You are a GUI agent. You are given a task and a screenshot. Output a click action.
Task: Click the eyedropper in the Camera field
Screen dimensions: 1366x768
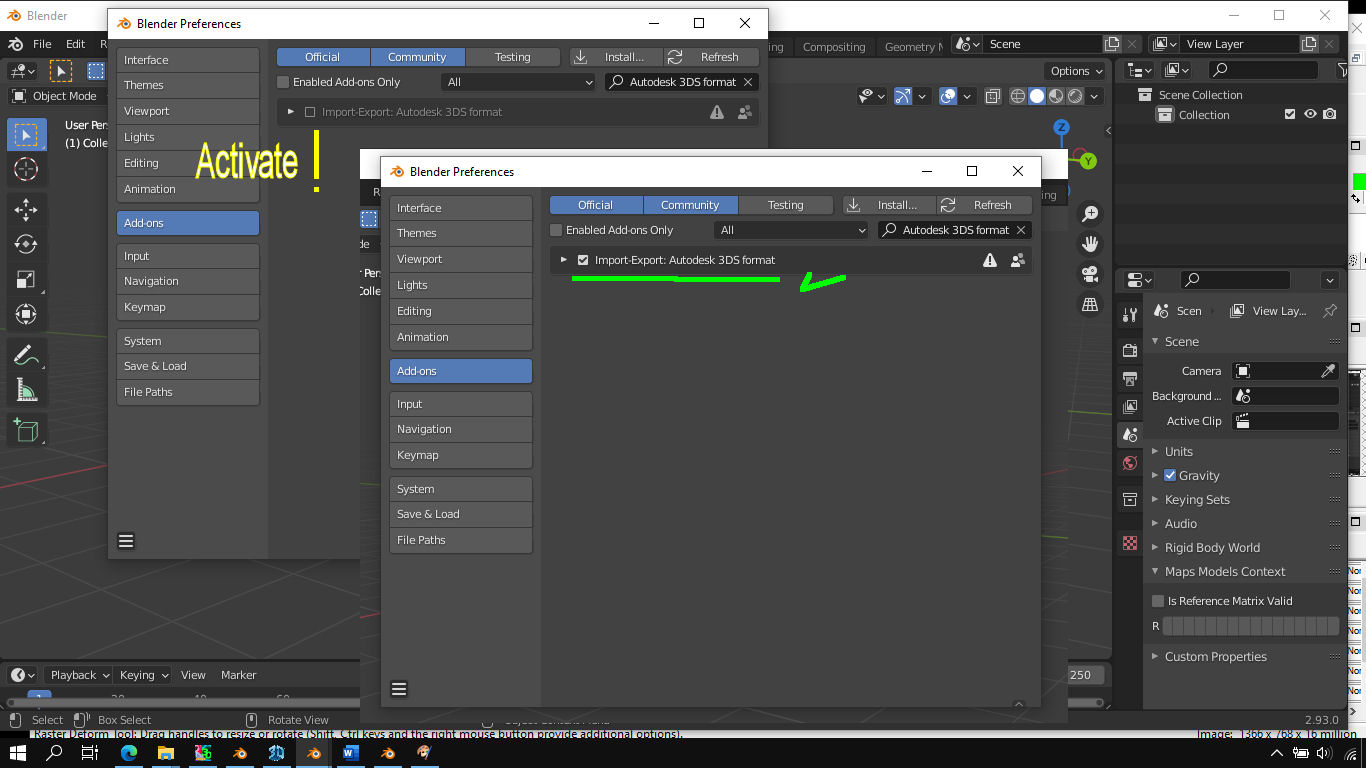(1328, 371)
